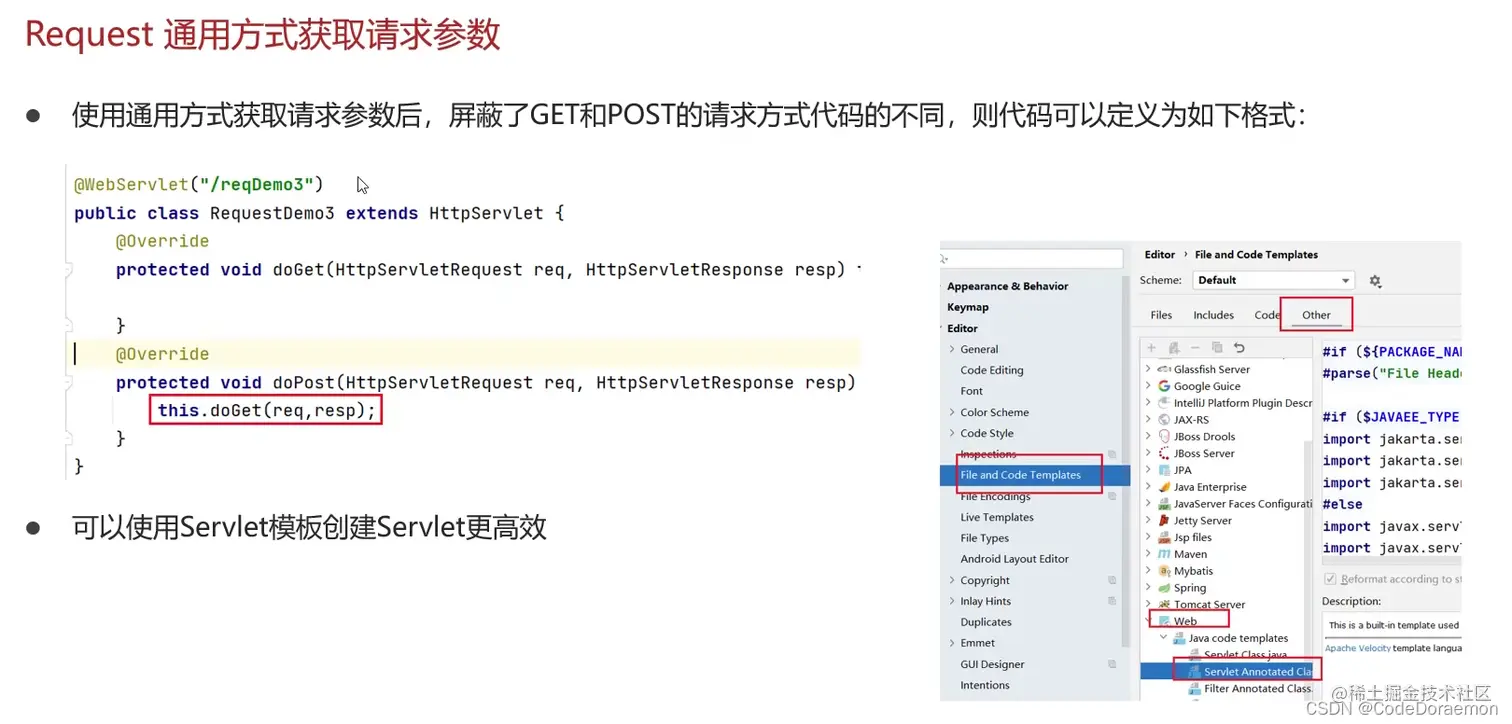Open File Types settings
Image resolution: width=1512 pixels, height=724 pixels.
point(985,538)
